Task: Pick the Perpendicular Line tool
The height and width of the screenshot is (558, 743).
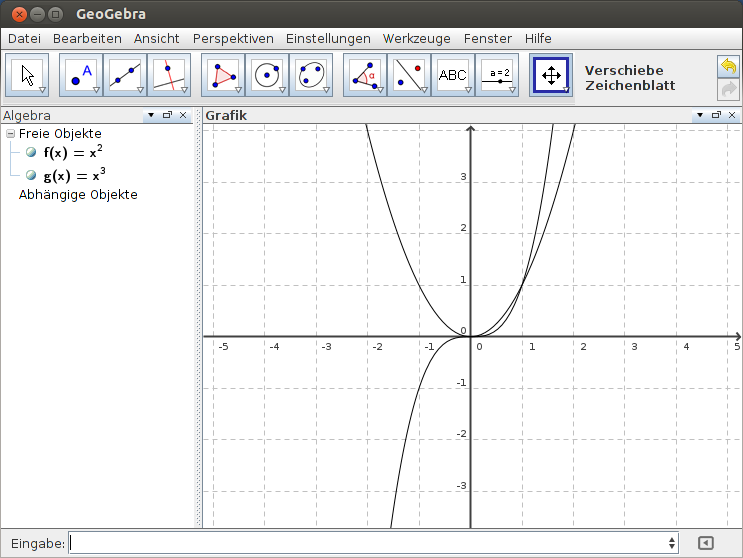Action: point(169,75)
